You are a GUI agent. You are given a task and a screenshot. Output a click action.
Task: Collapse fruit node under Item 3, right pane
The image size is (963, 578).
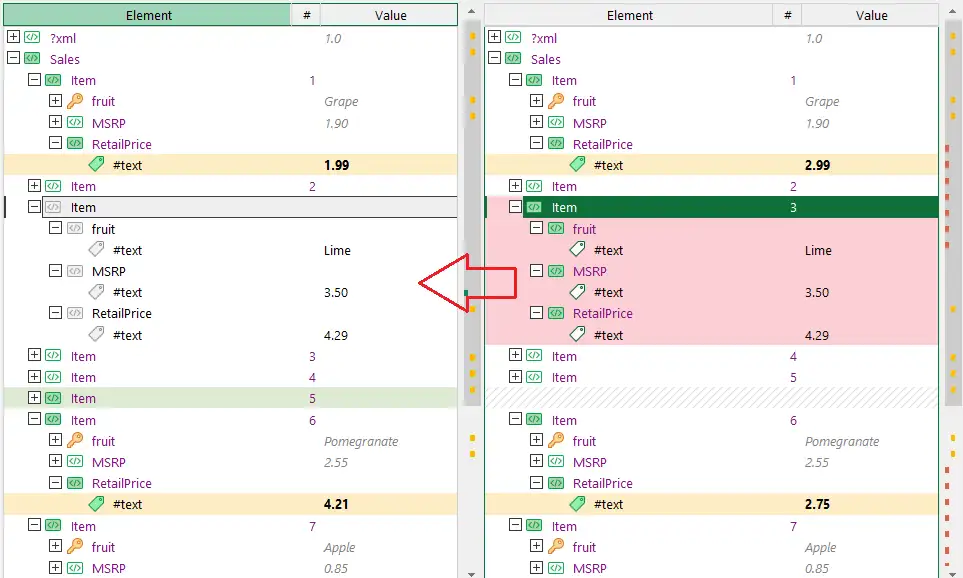[536, 228]
